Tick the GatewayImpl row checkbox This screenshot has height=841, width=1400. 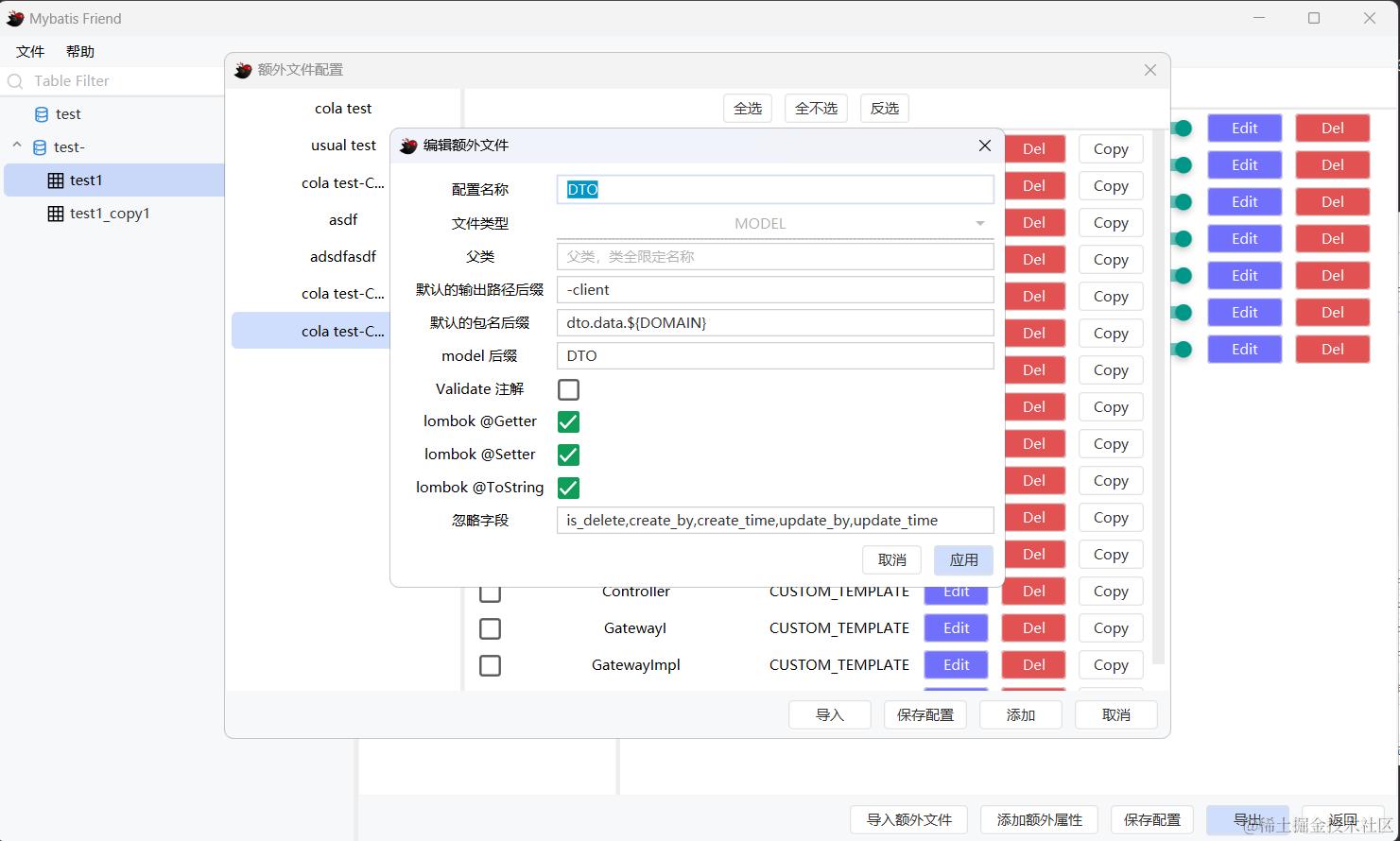tap(490, 665)
